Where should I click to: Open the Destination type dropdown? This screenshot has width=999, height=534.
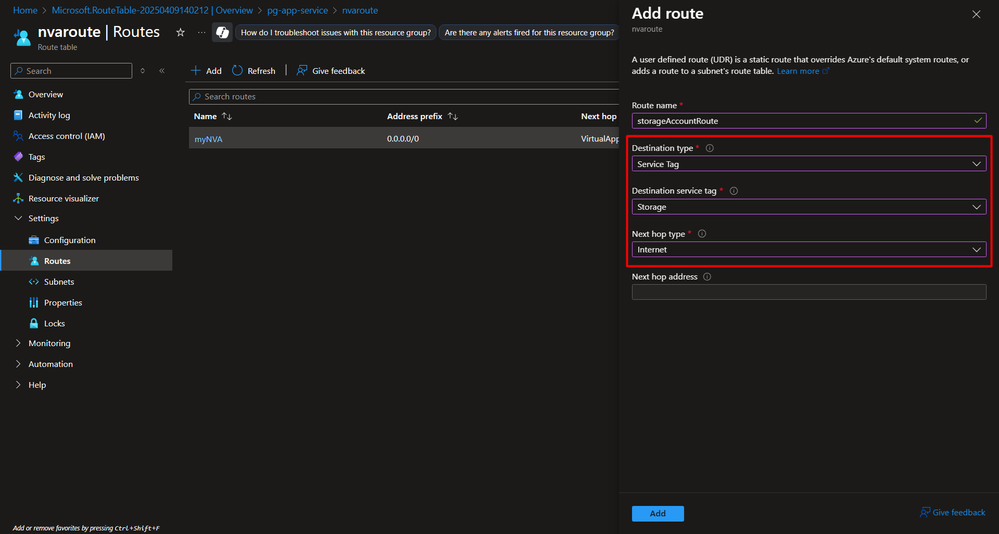[x=809, y=164]
